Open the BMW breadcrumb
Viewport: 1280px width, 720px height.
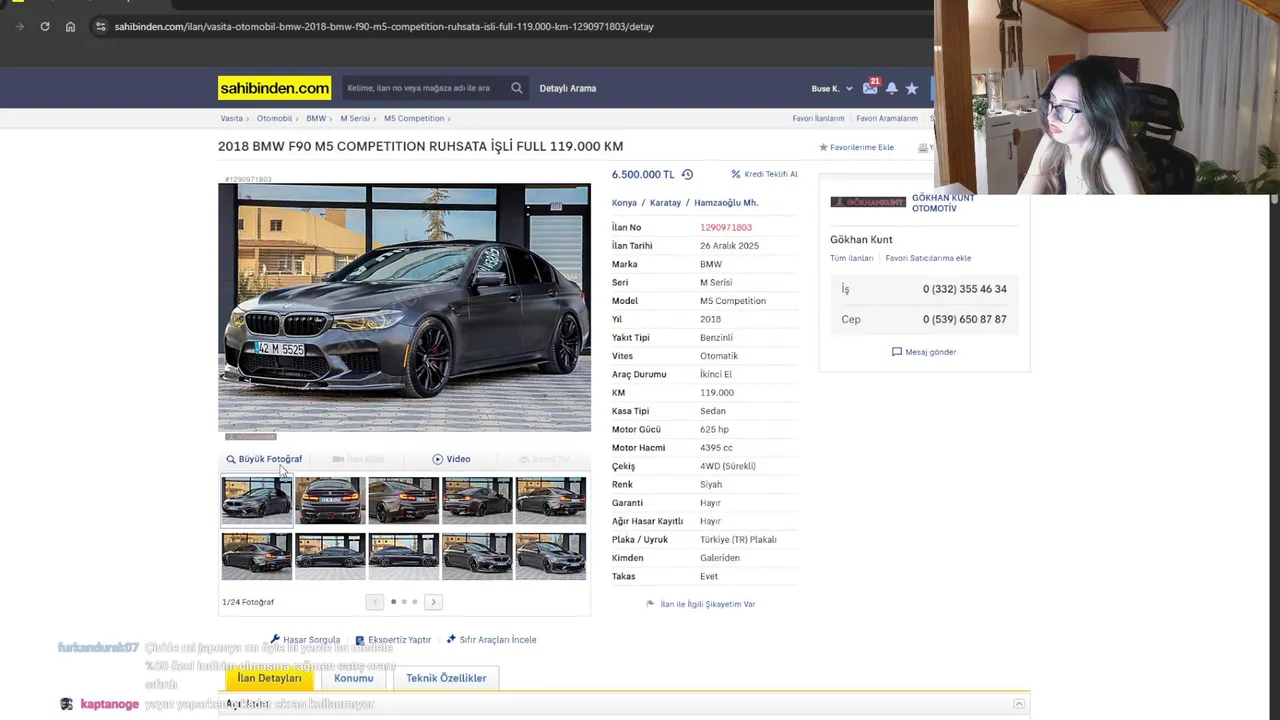click(x=316, y=118)
